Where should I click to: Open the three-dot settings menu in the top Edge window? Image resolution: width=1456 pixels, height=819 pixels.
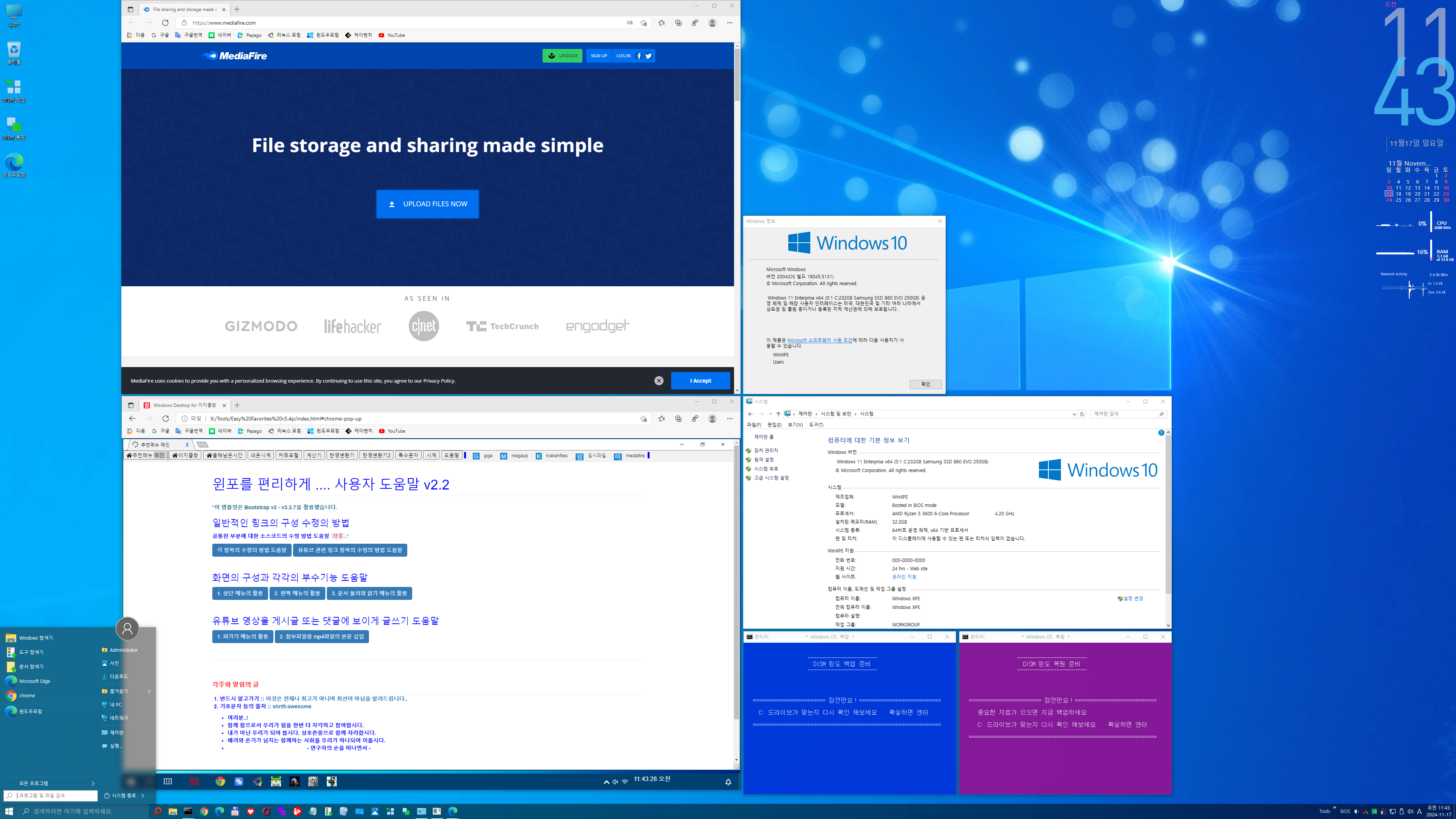pyautogui.click(x=730, y=23)
